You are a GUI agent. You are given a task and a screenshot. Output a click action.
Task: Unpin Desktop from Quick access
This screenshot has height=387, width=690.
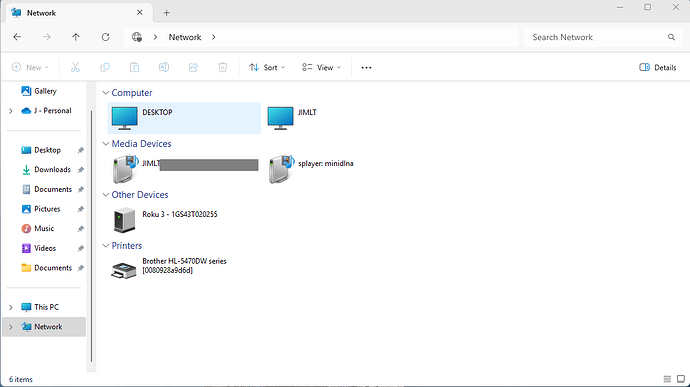[x=81, y=150]
